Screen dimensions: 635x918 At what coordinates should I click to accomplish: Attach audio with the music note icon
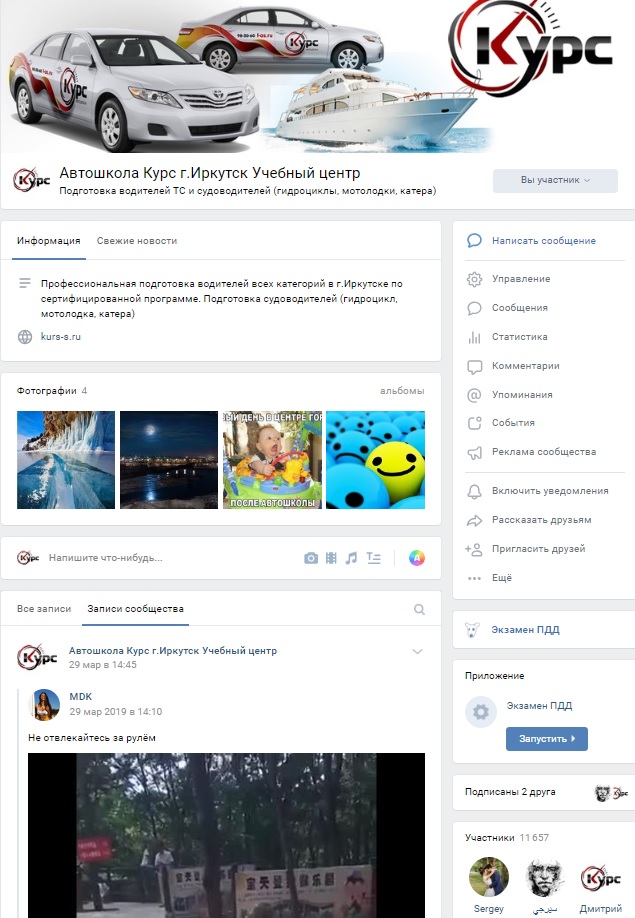tap(351, 558)
